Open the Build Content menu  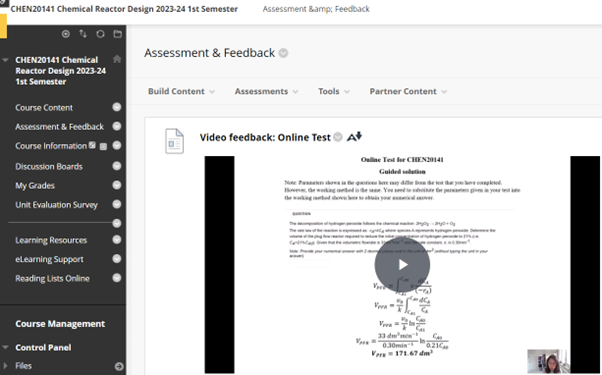coord(181,91)
